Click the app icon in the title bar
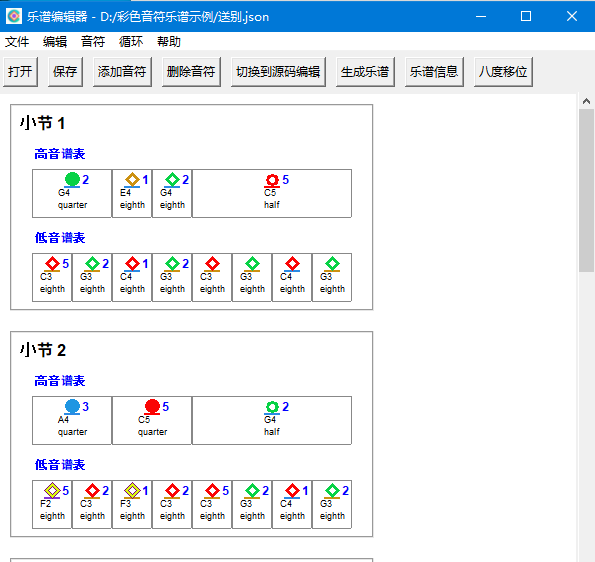Viewport: 595px width, 562px height. coord(14,16)
